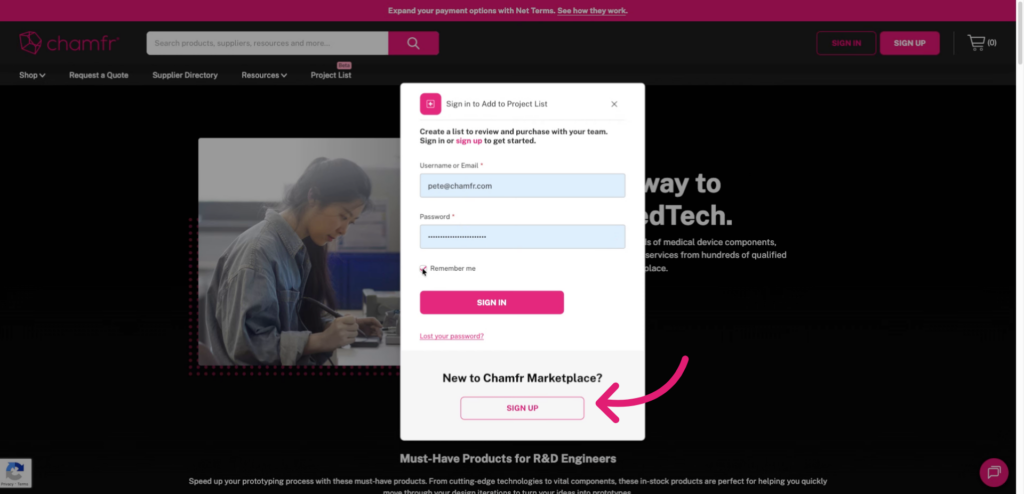The image size is (1024, 494).
Task: Click the inline 'sign up' text link
Action: [x=469, y=141]
